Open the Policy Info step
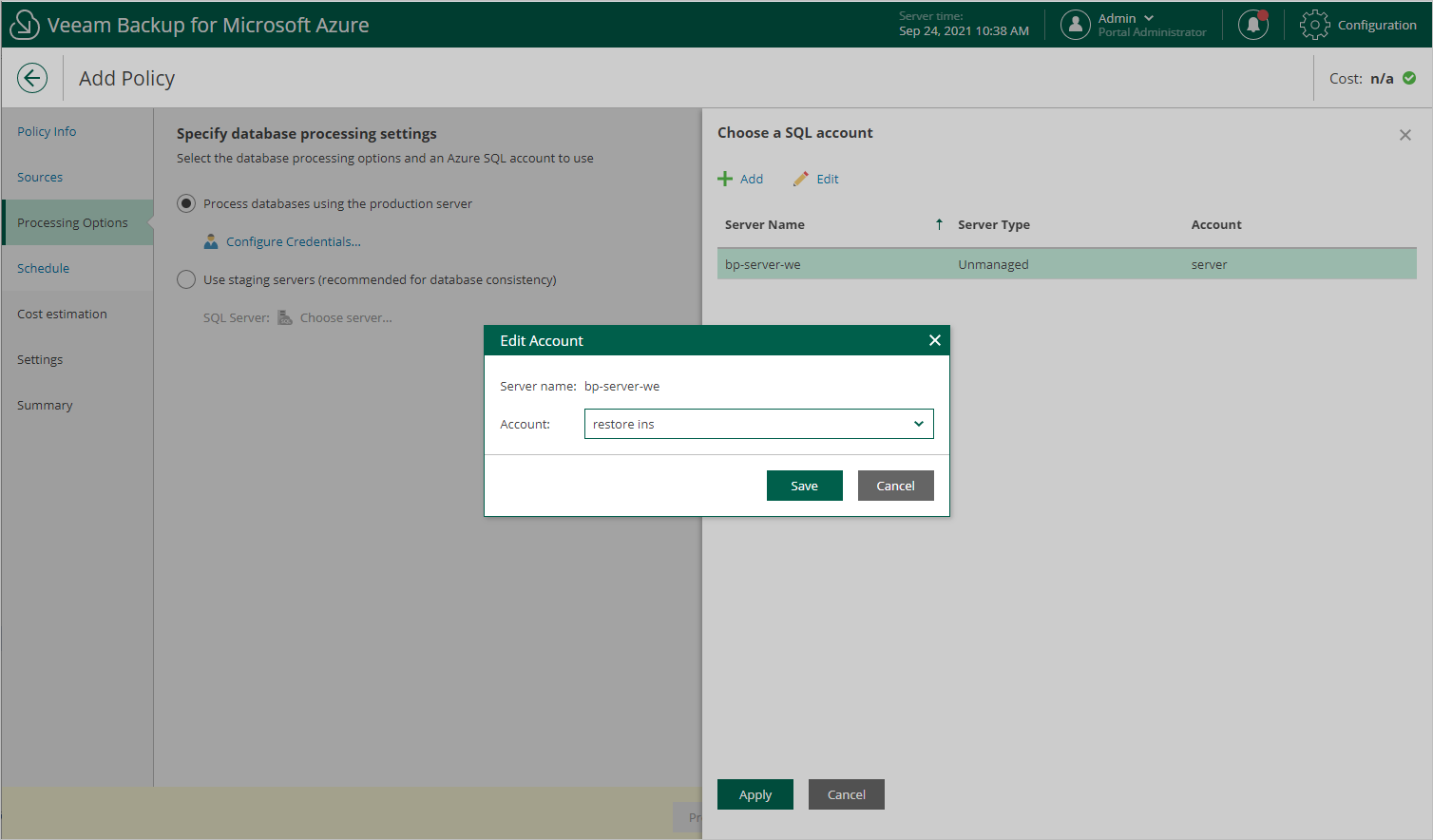The height and width of the screenshot is (840, 1433). coord(47,131)
